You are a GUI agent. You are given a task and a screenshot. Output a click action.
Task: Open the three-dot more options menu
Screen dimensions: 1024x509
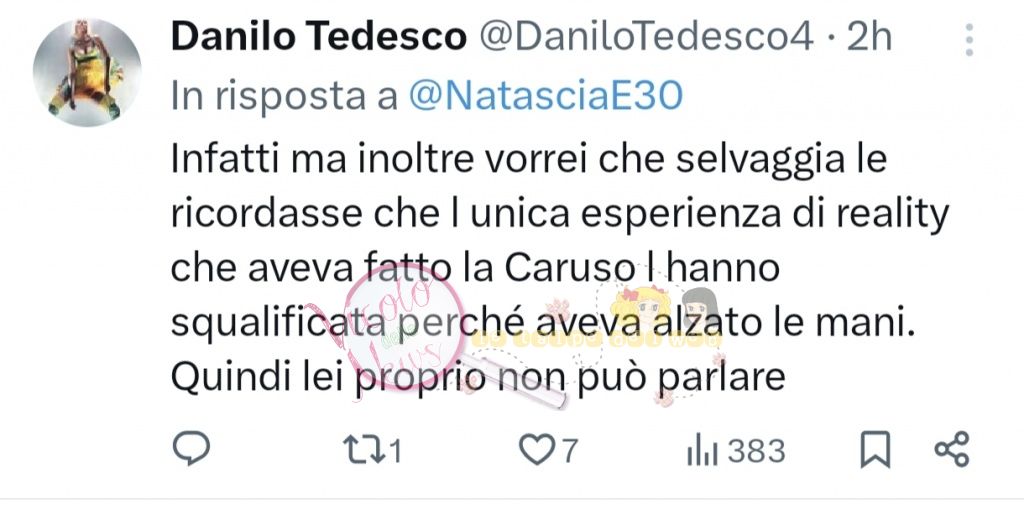pyautogui.click(x=969, y=40)
